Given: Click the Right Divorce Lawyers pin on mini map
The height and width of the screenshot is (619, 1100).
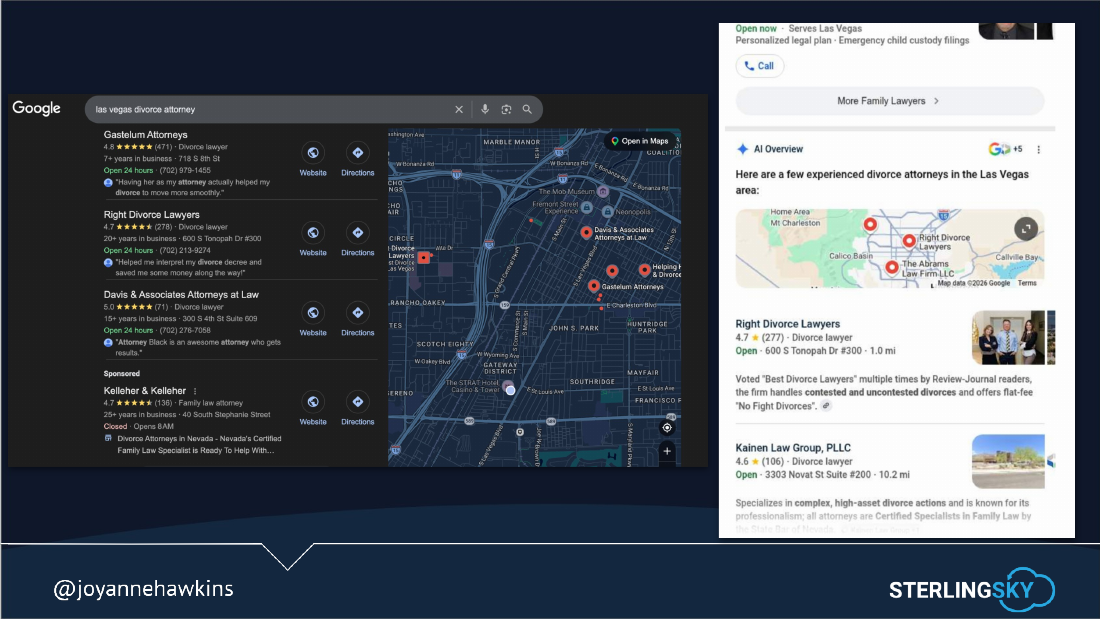Looking at the screenshot, I should click(x=908, y=241).
